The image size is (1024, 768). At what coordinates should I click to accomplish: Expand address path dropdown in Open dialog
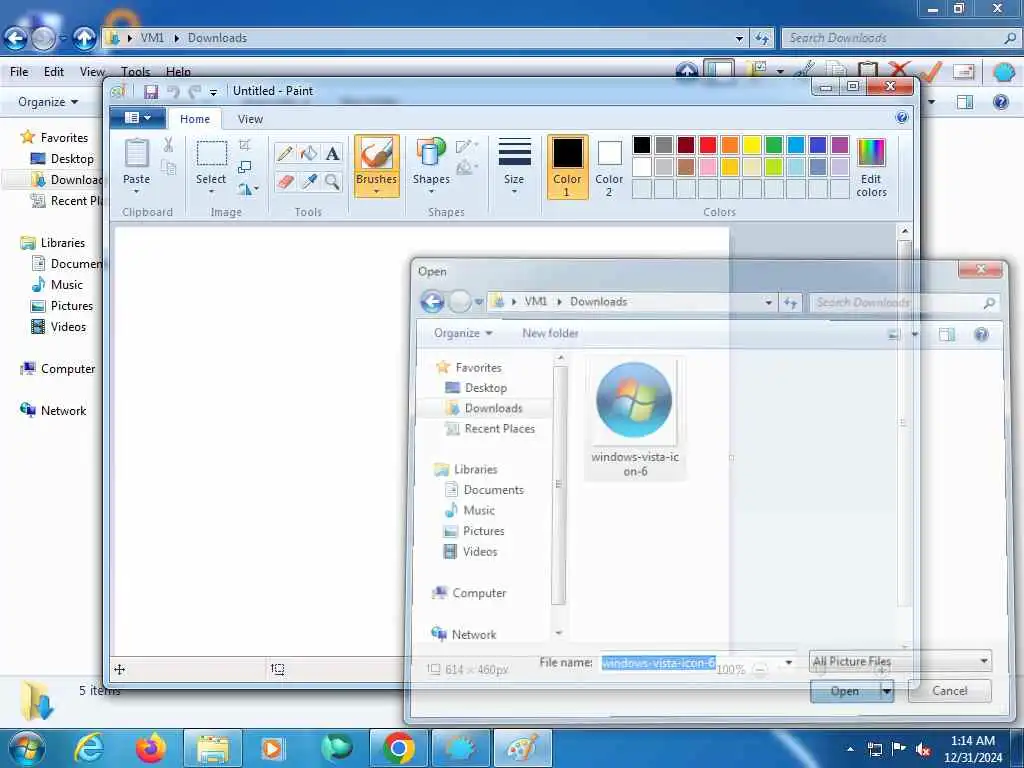768,302
